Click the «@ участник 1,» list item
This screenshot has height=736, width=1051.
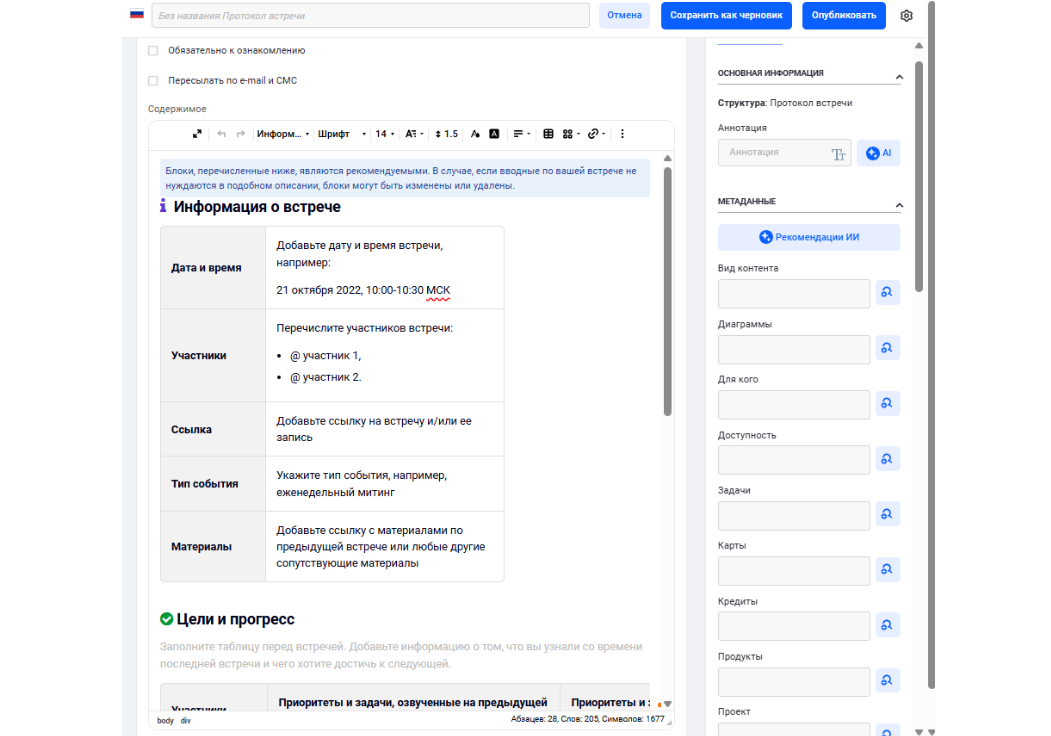[x=325, y=356]
